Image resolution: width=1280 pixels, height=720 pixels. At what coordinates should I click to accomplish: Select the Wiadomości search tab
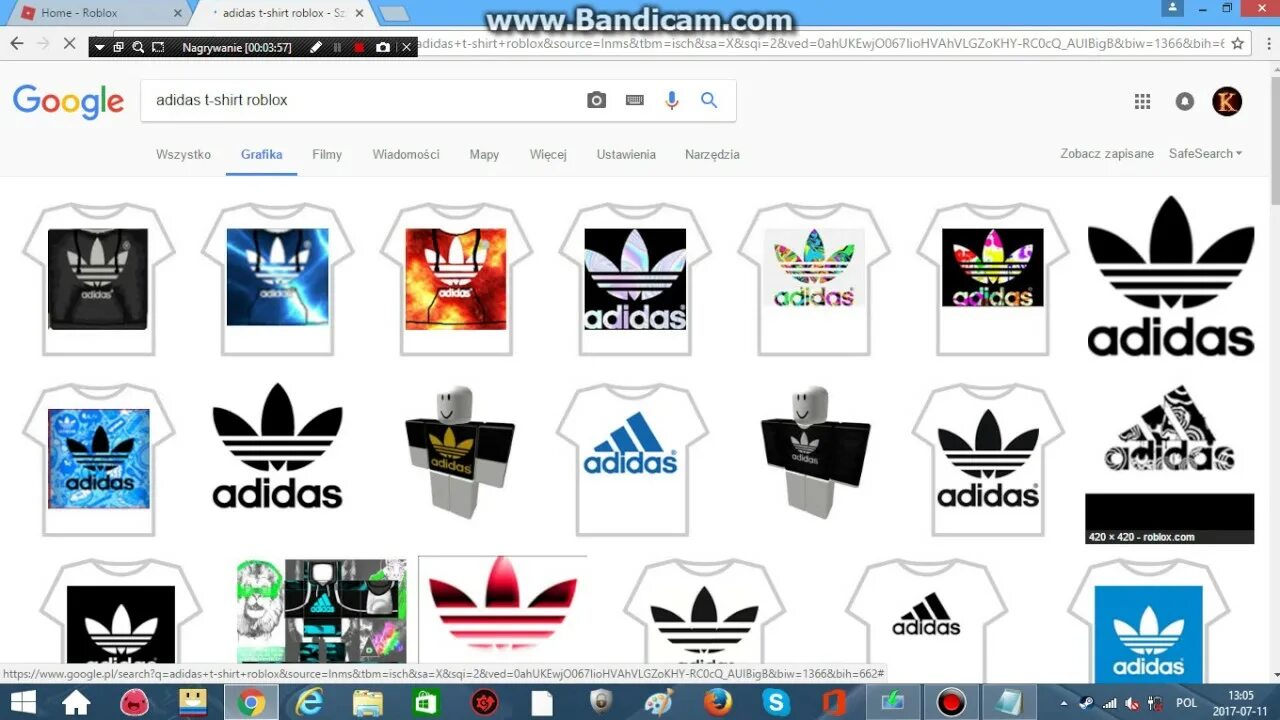tap(406, 154)
